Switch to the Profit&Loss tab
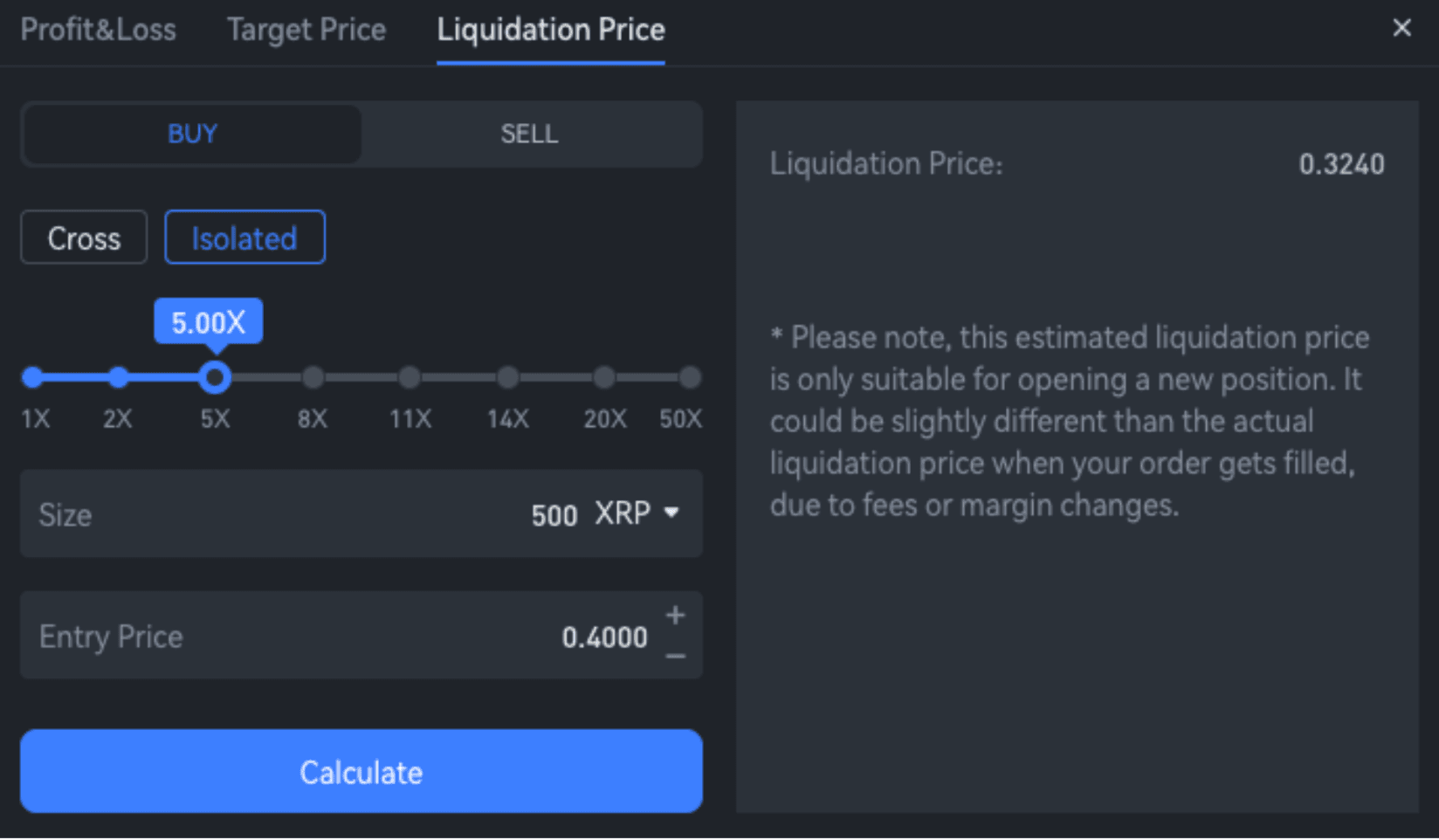Screen dimensions: 1439x840 click(x=99, y=30)
